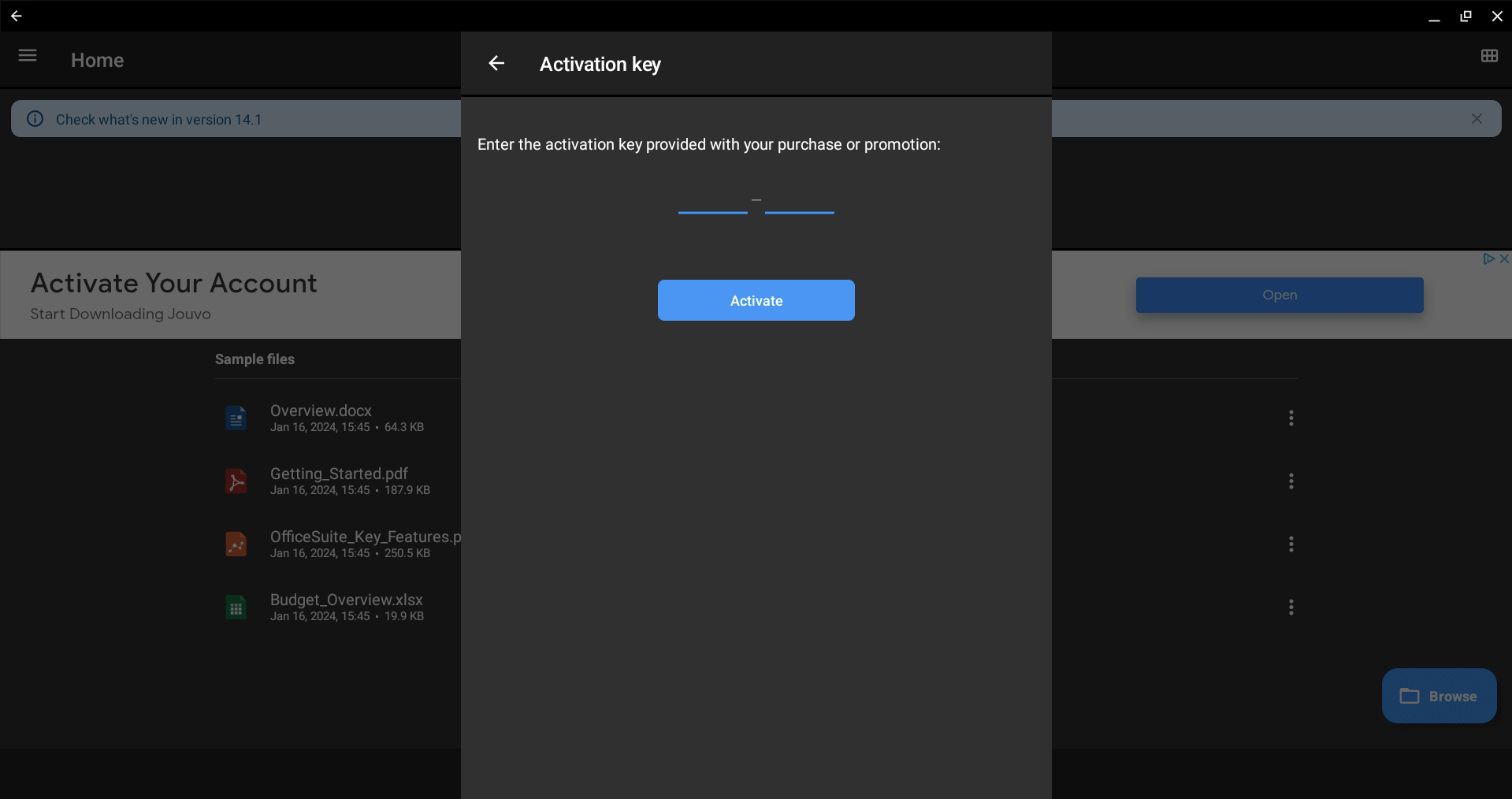Screen dimensions: 1512x799
Task: Click the info icon in update banner
Action: 35,119
